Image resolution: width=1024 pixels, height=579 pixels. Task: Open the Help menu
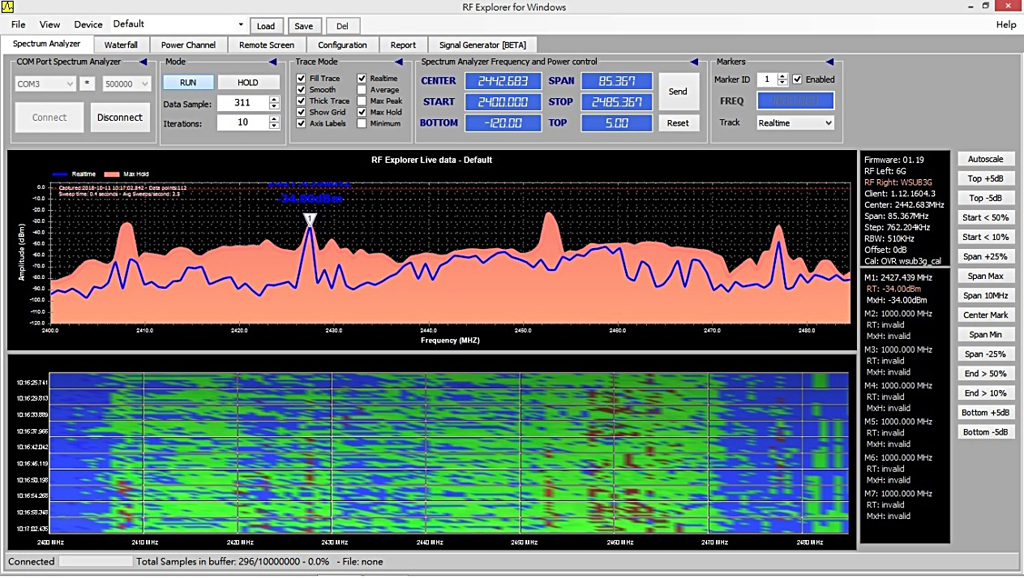click(1006, 24)
